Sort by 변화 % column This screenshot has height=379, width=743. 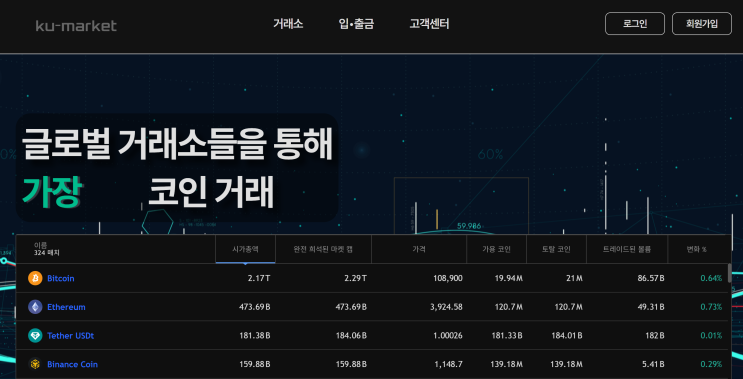pos(697,249)
